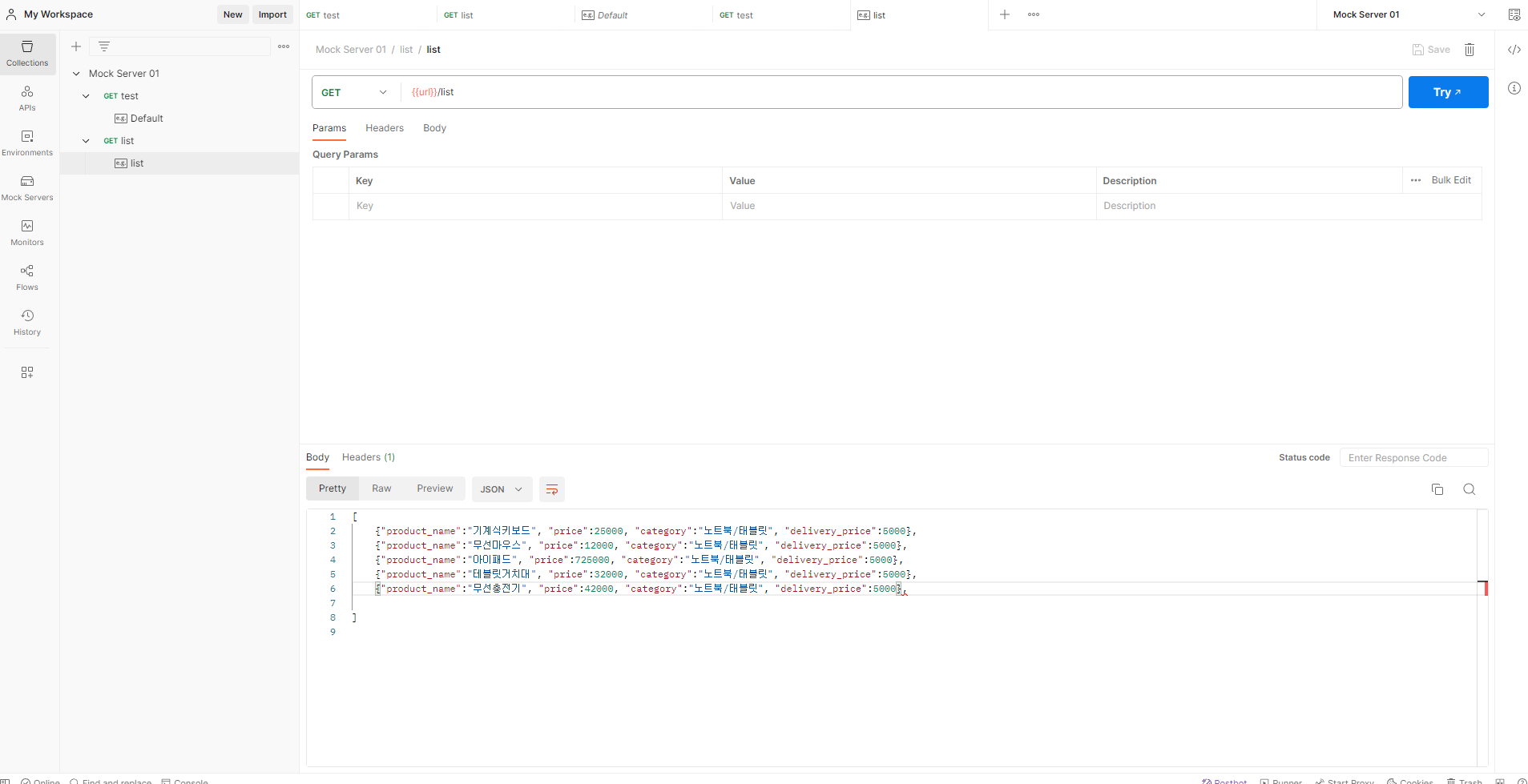Open the JSON format dropdown
Screen dimensions: 1528x784
502,489
